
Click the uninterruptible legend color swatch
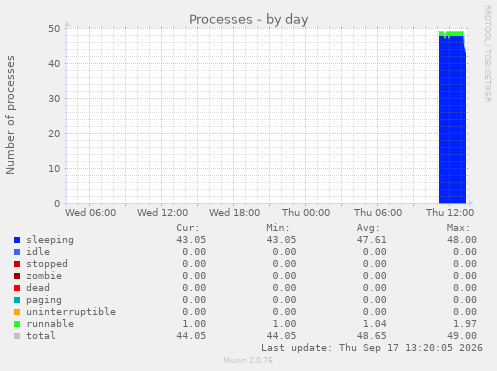click(x=17, y=312)
